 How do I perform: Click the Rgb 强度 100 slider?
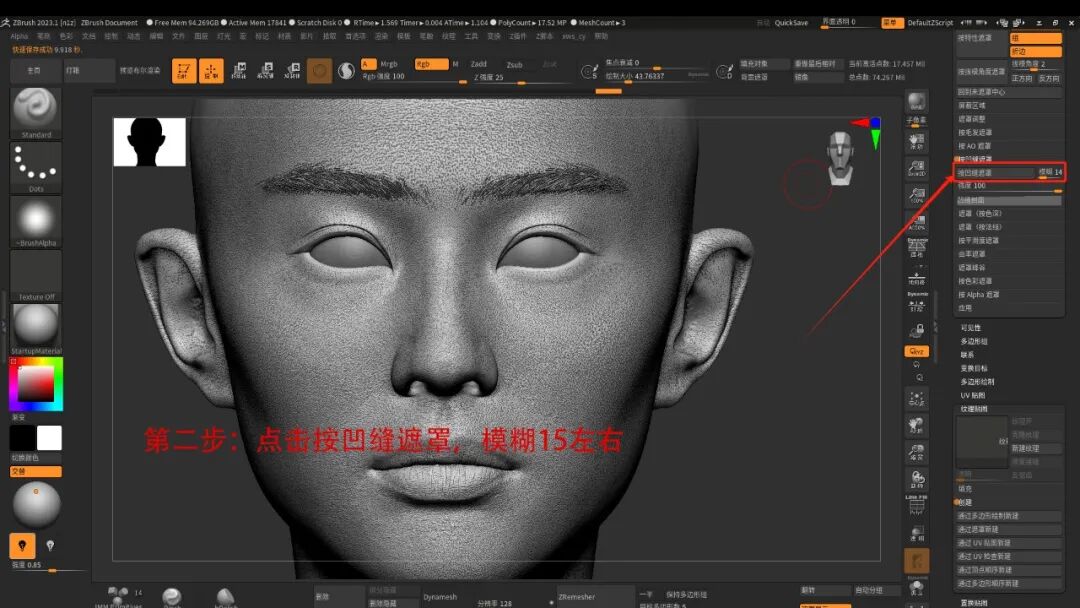413,77
